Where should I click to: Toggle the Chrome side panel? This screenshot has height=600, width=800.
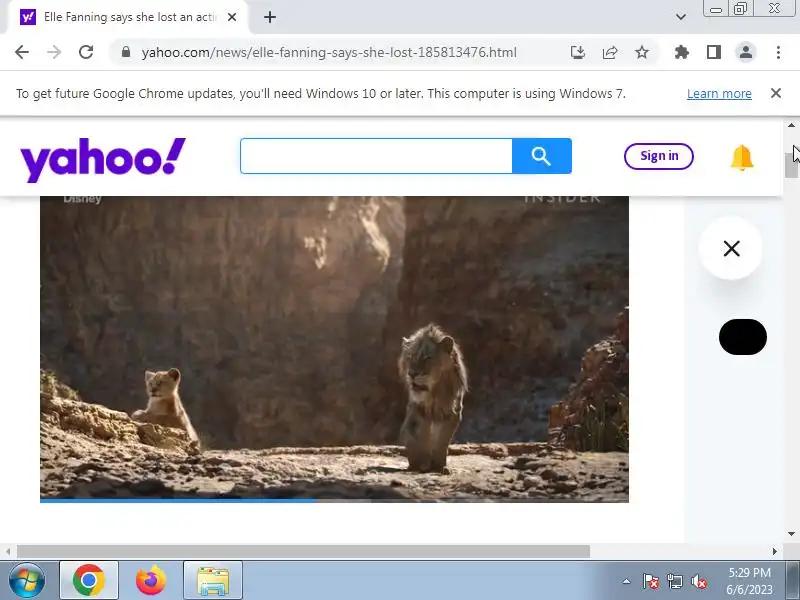(x=714, y=52)
